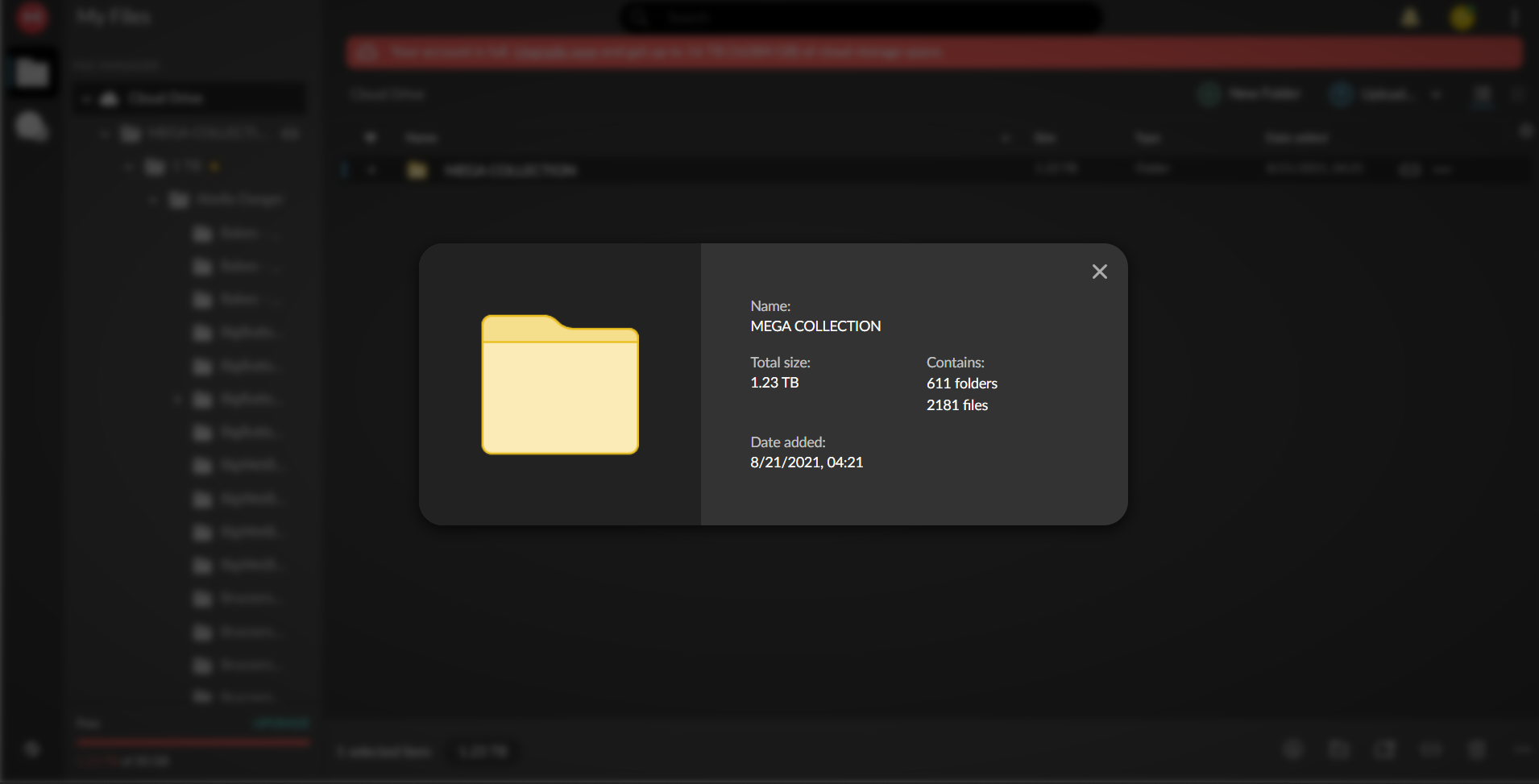This screenshot has width=1539, height=784.
Task: Open the chat icon in the left rail
Action: [32, 127]
